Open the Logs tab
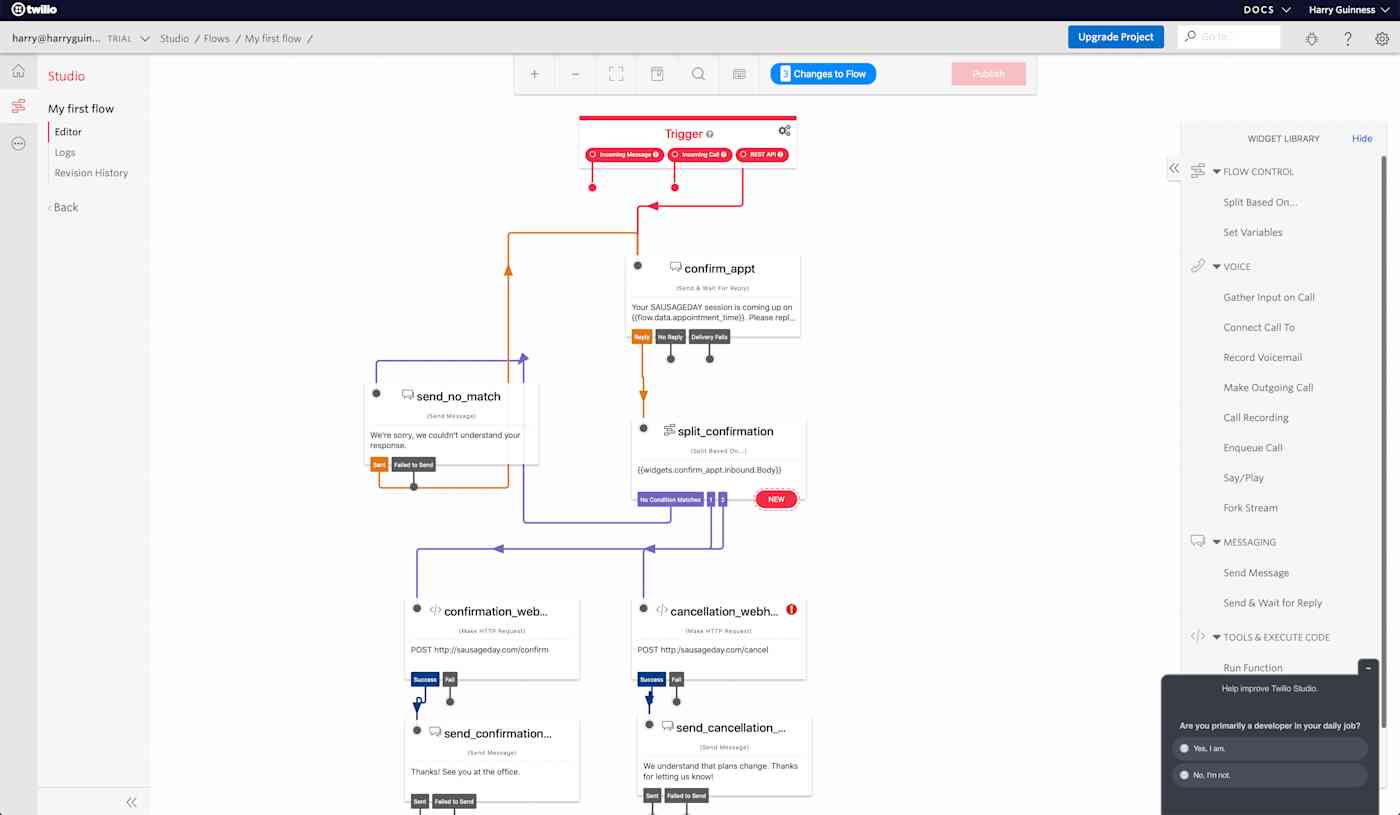 [x=65, y=152]
